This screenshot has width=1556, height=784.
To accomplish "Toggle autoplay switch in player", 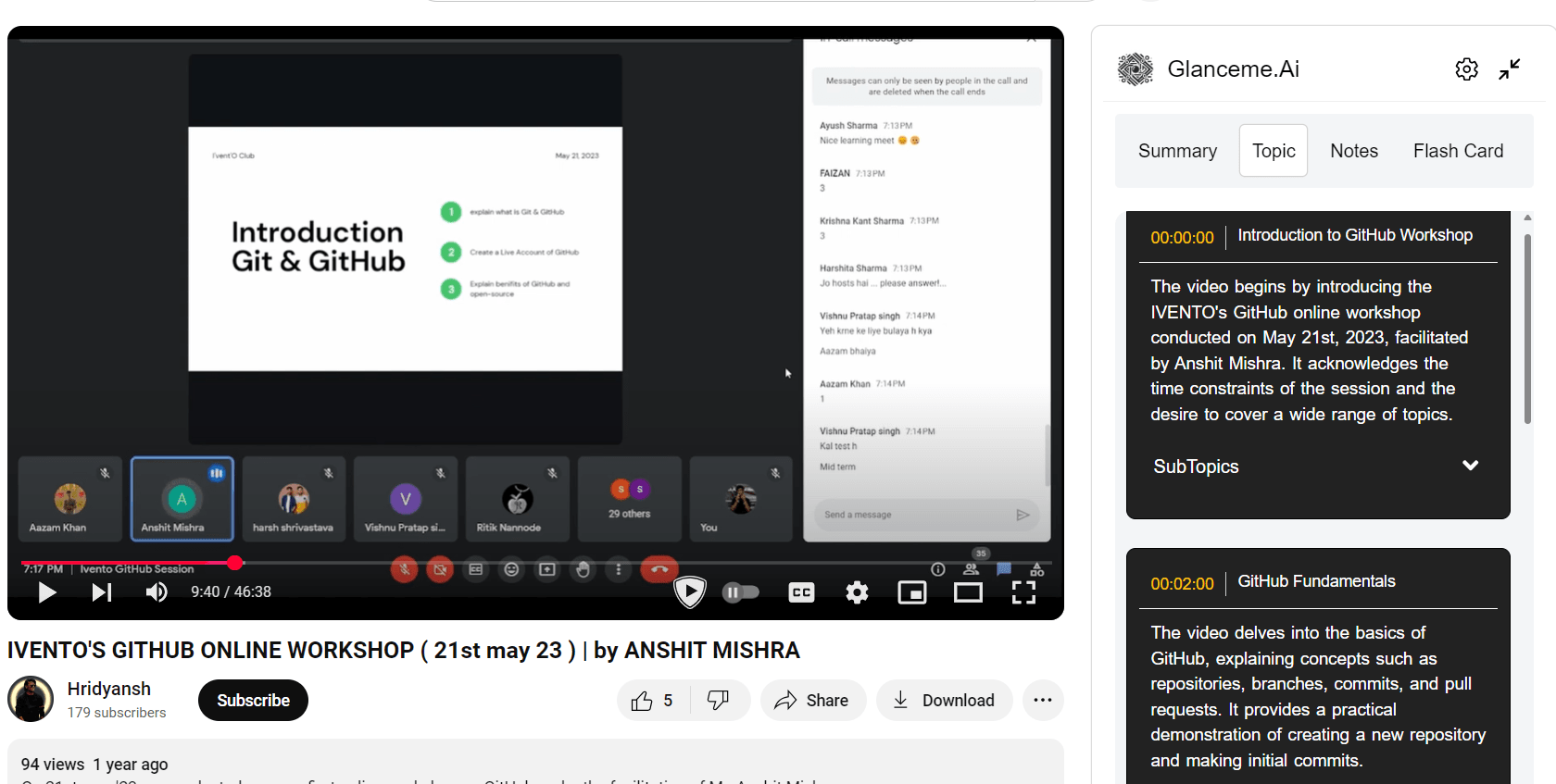I will 740,591.
